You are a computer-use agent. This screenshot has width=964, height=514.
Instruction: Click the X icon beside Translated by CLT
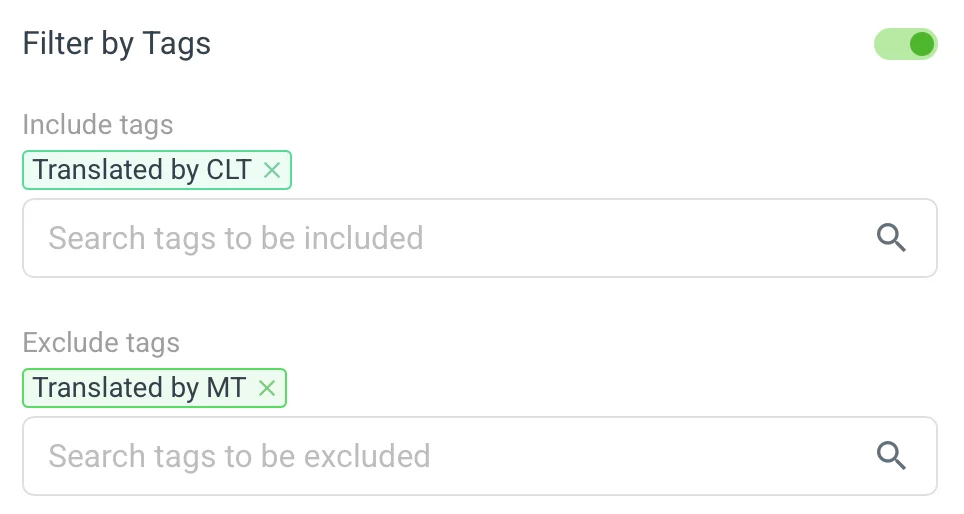pyautogui.click(x=272, y=170)
